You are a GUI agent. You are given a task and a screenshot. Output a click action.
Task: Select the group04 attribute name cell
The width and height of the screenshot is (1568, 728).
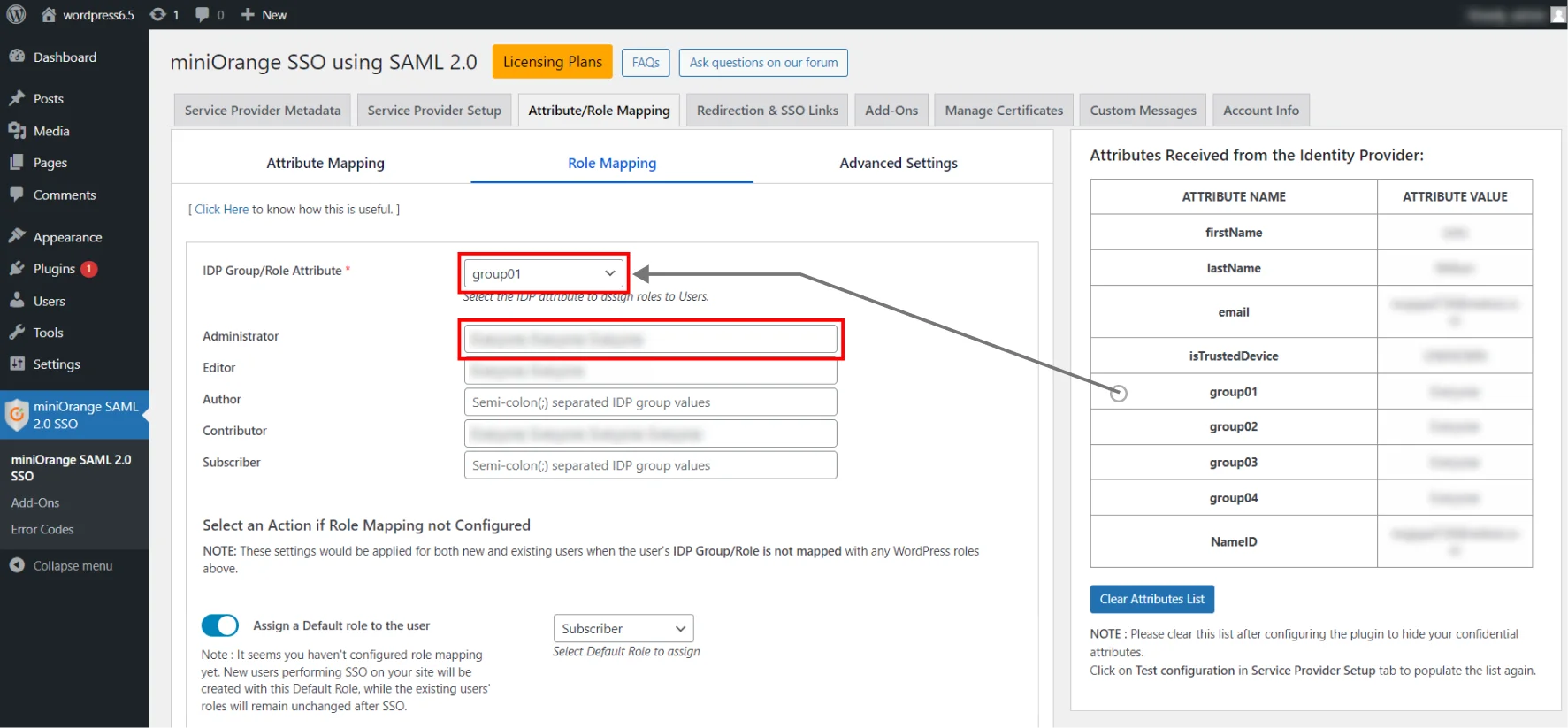pos(1234,497)
